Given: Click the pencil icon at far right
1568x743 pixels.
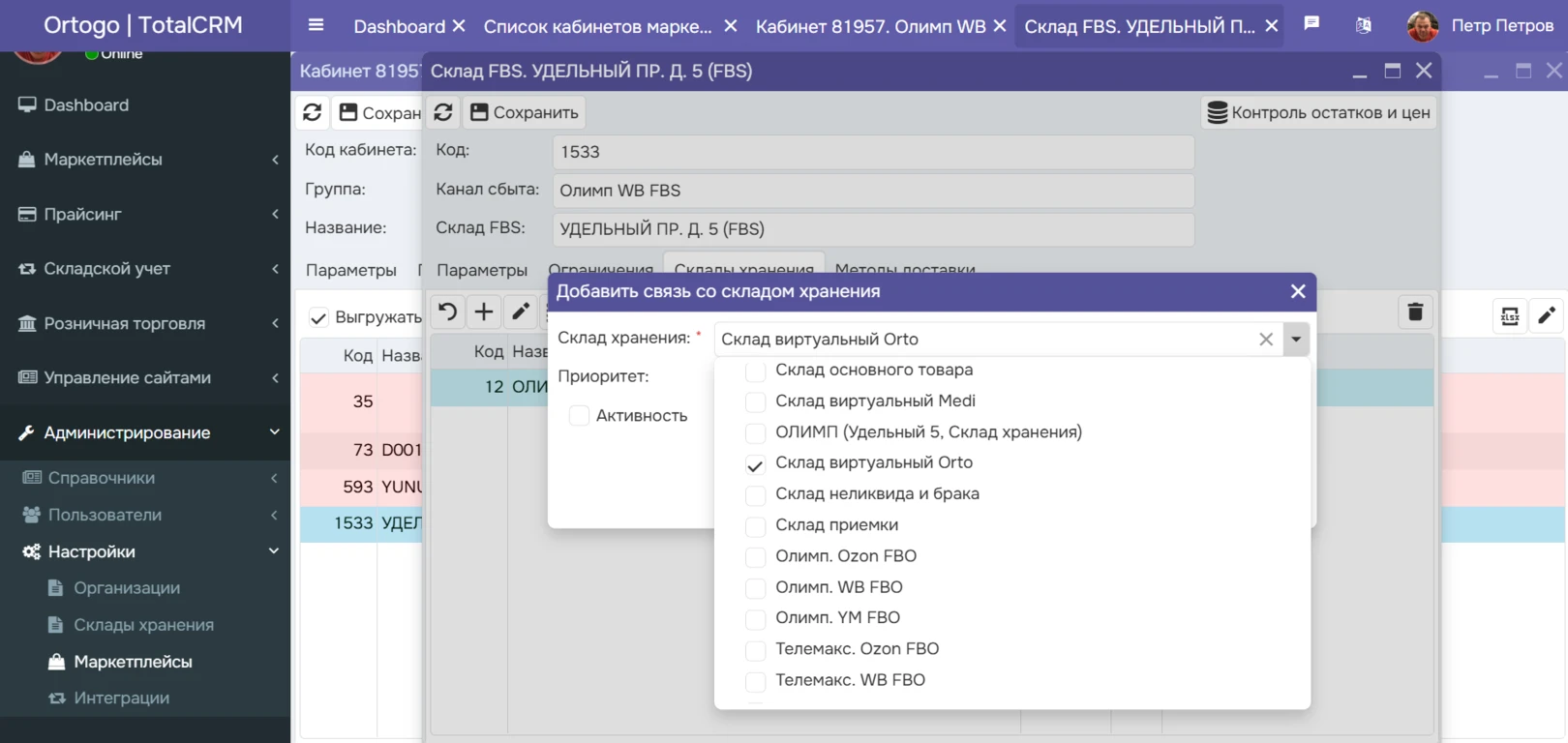Looking at the screenshot, I should tap(1547, 315).
